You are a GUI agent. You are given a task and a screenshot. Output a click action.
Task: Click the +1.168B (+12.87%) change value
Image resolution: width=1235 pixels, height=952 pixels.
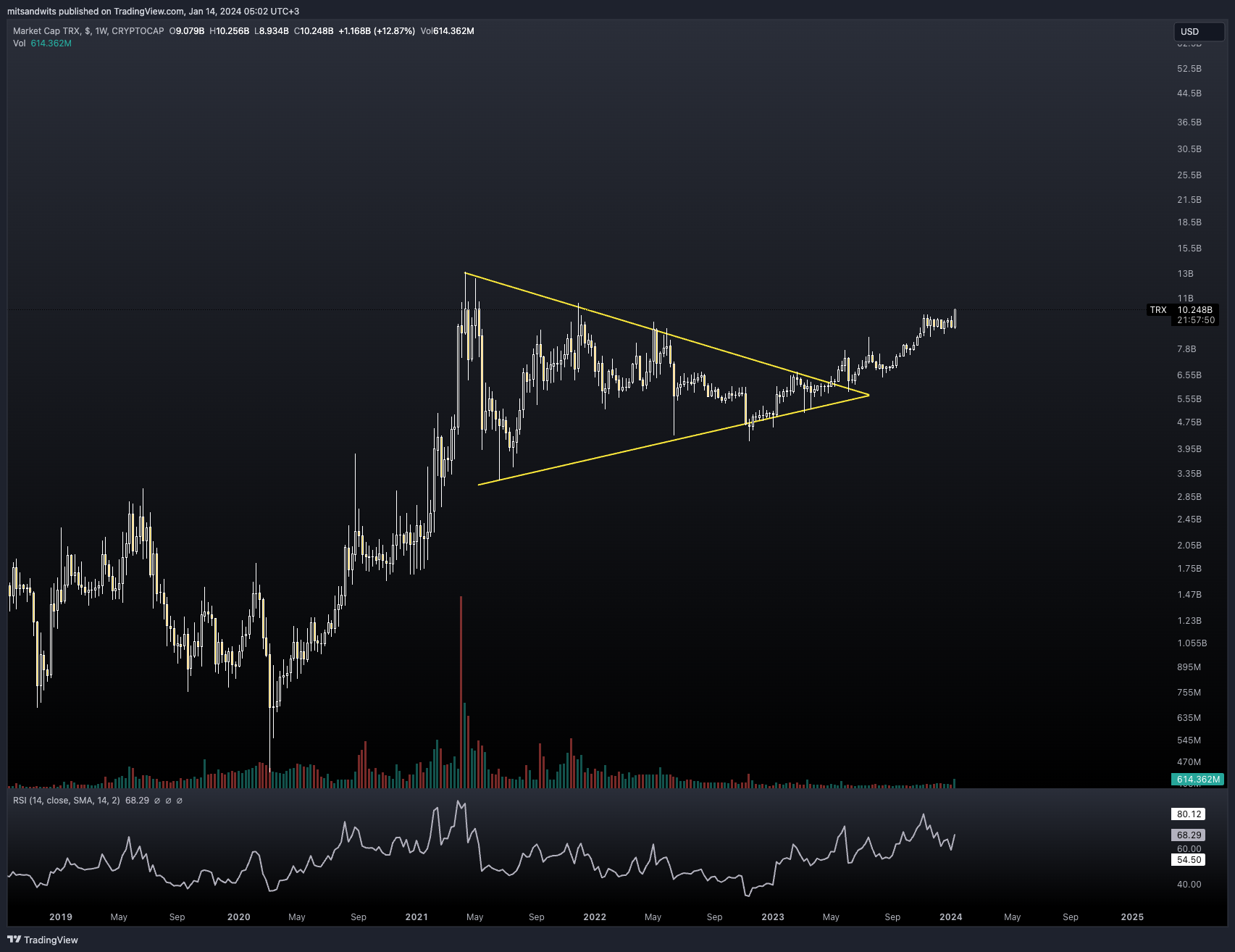point(377,31)
